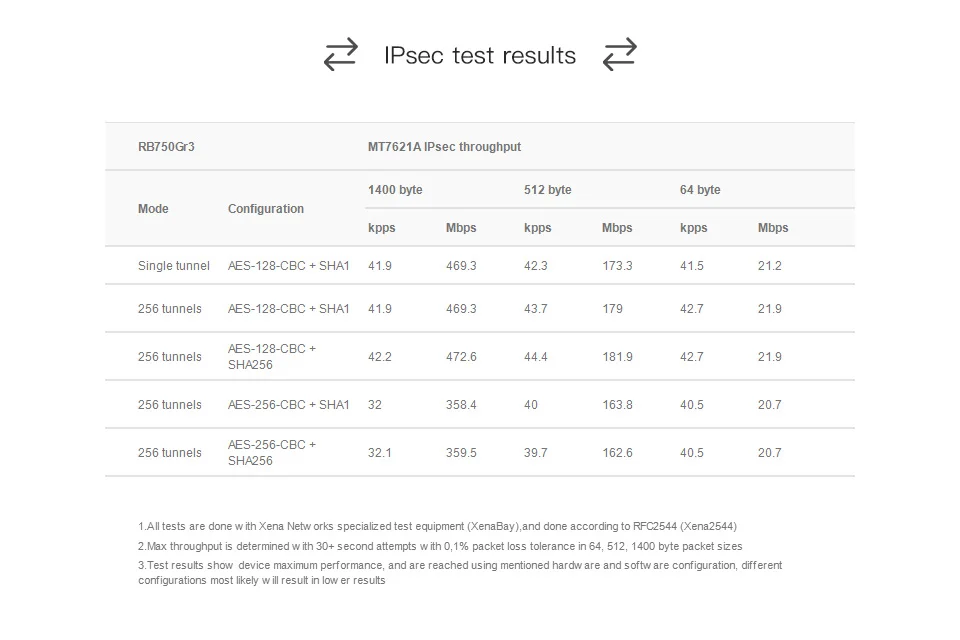The width and height of the screenshot is (960, 640).
Task: Click the right double-arrow icon beside title
Action: (x=619, y=54)
